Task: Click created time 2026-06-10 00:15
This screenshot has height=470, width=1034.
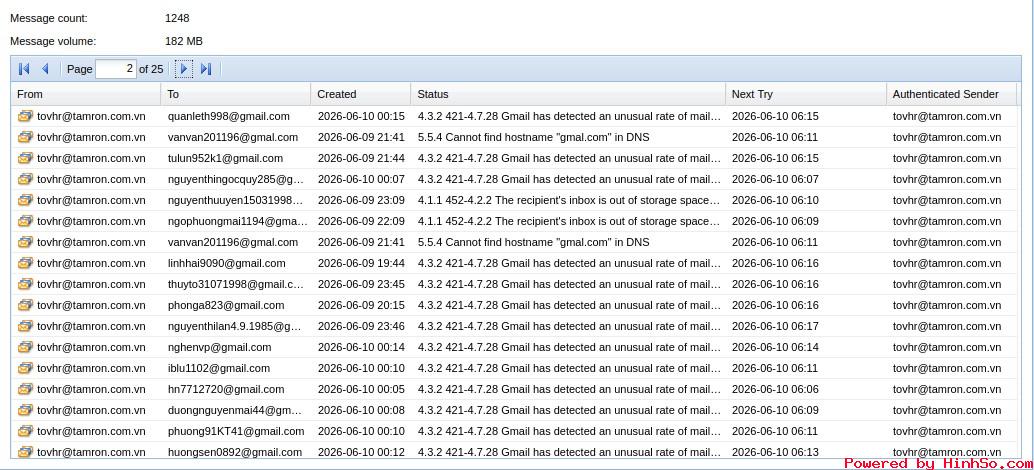Action: 361,116
